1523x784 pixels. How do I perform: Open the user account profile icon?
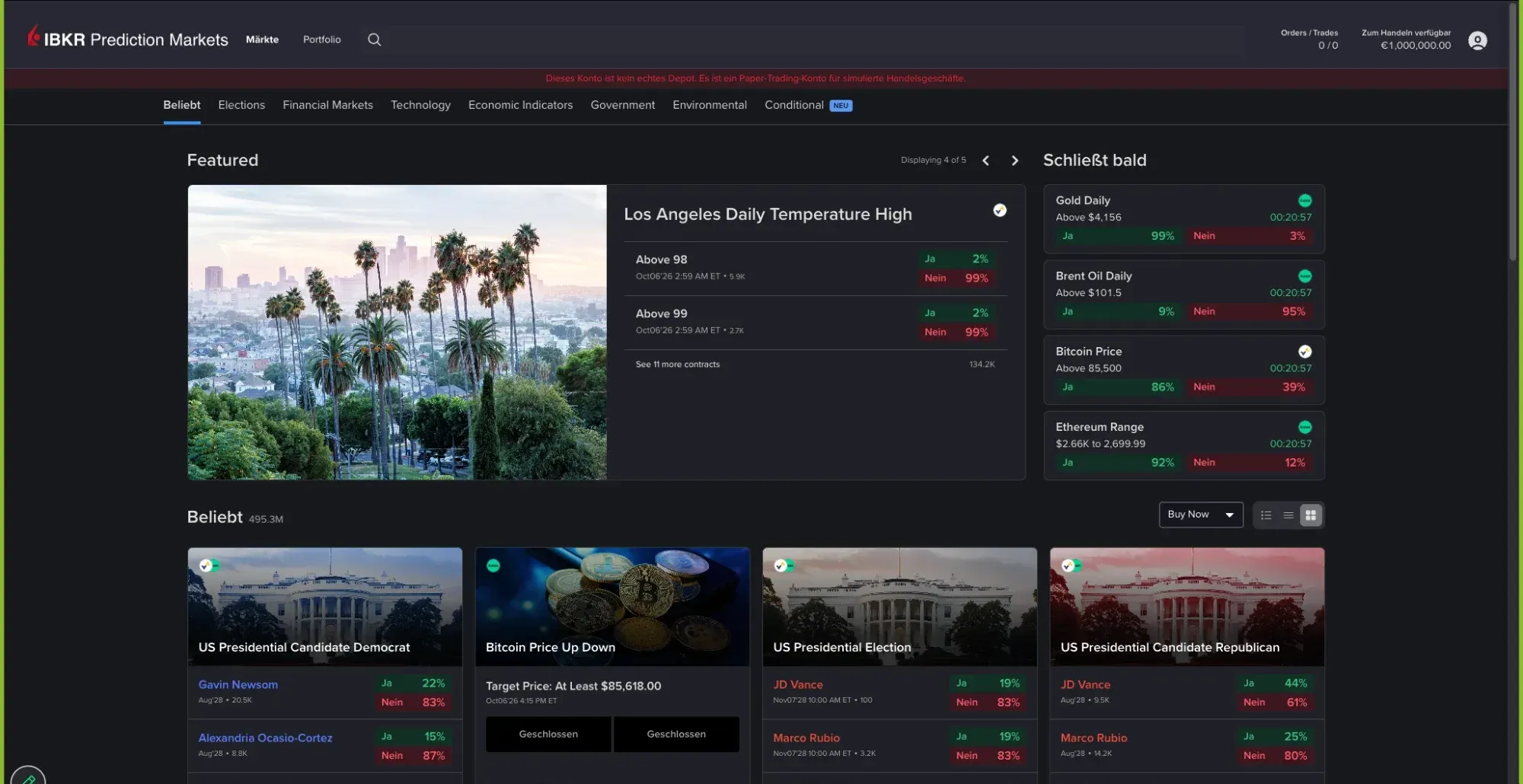[x=1477, y=40]
